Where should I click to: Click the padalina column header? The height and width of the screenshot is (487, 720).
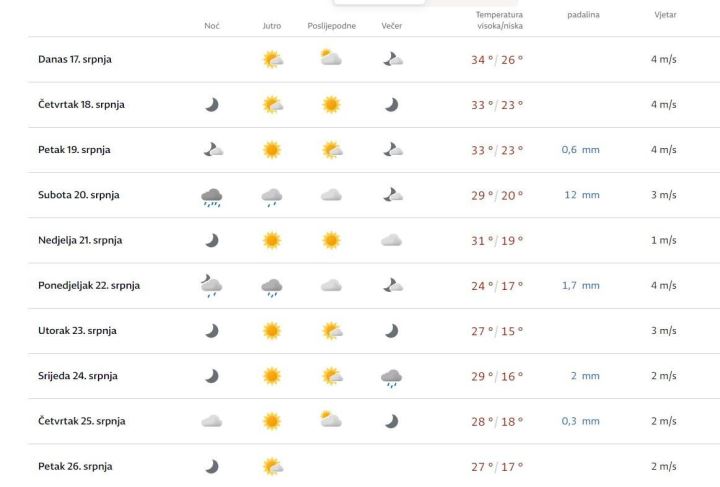click(x=583, y=15)
